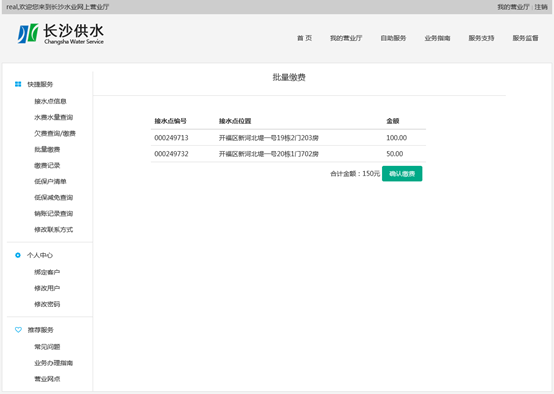Open 我的营业厅 in the main navigation bar

tap(346, 38)
